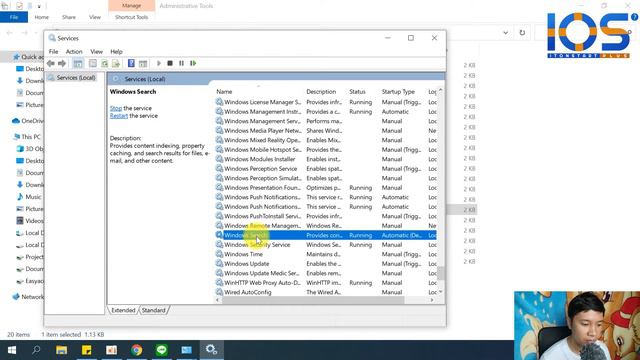The width and height of the screenshot is (640, 360).
Task: Open File Explorer from the taskbar
Action: pyautogui.click(x=62, y=350)
